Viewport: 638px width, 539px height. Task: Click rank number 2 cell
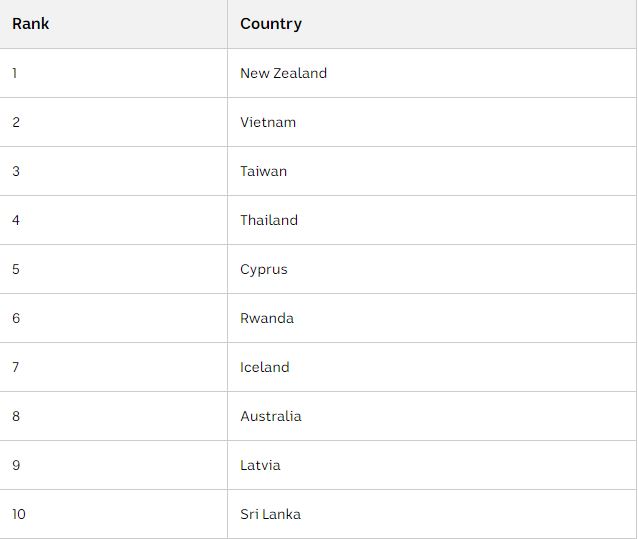tap(114, 122)
